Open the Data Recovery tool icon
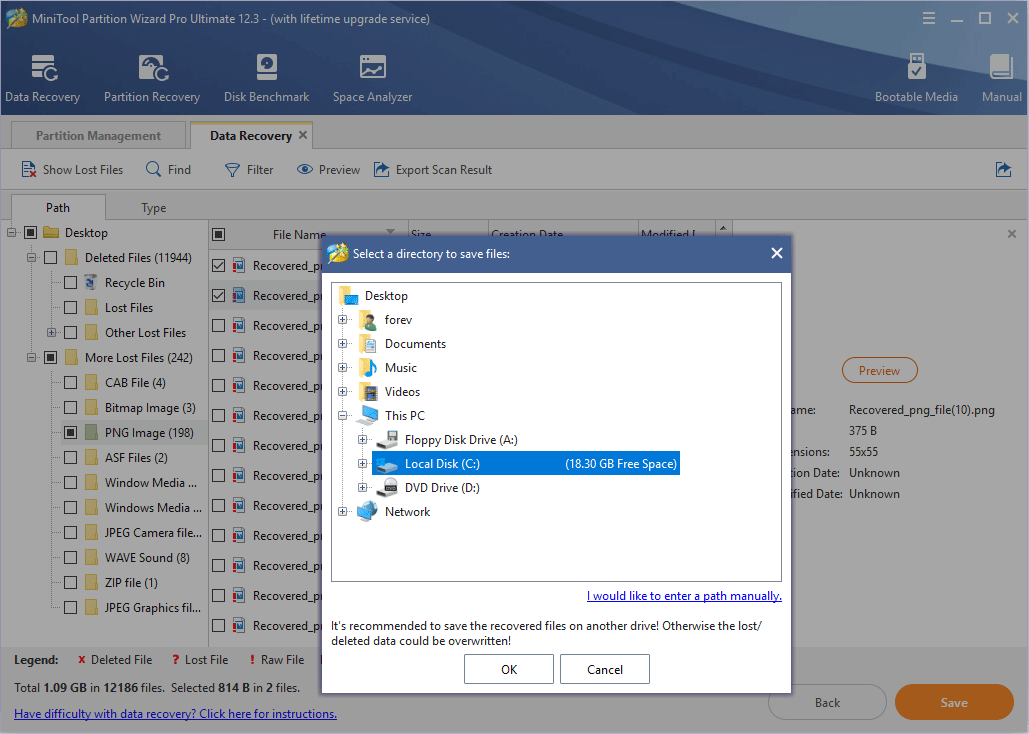This screenshot has width=1029, height=734. point(43,68)
